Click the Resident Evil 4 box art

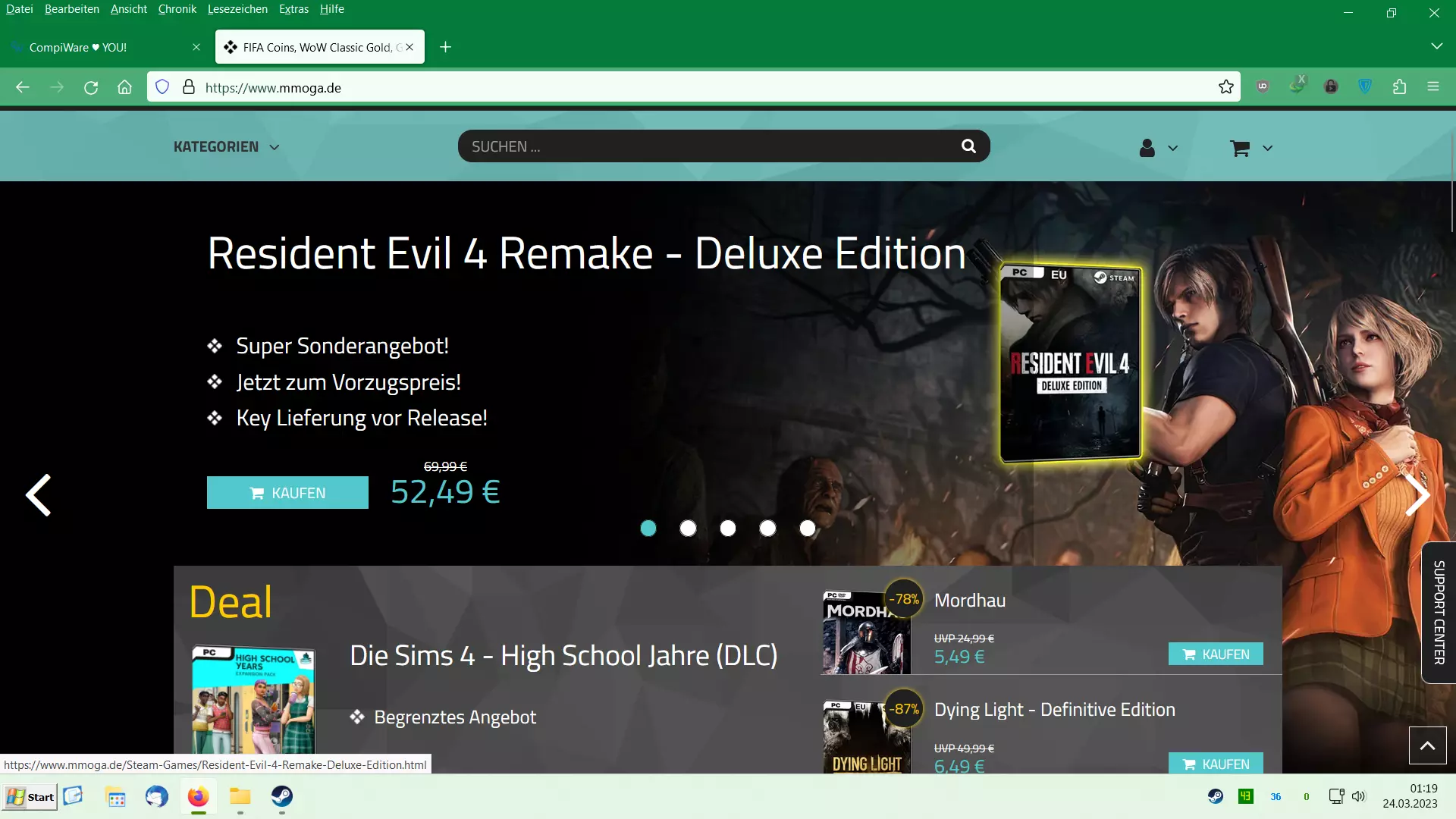1071,364
